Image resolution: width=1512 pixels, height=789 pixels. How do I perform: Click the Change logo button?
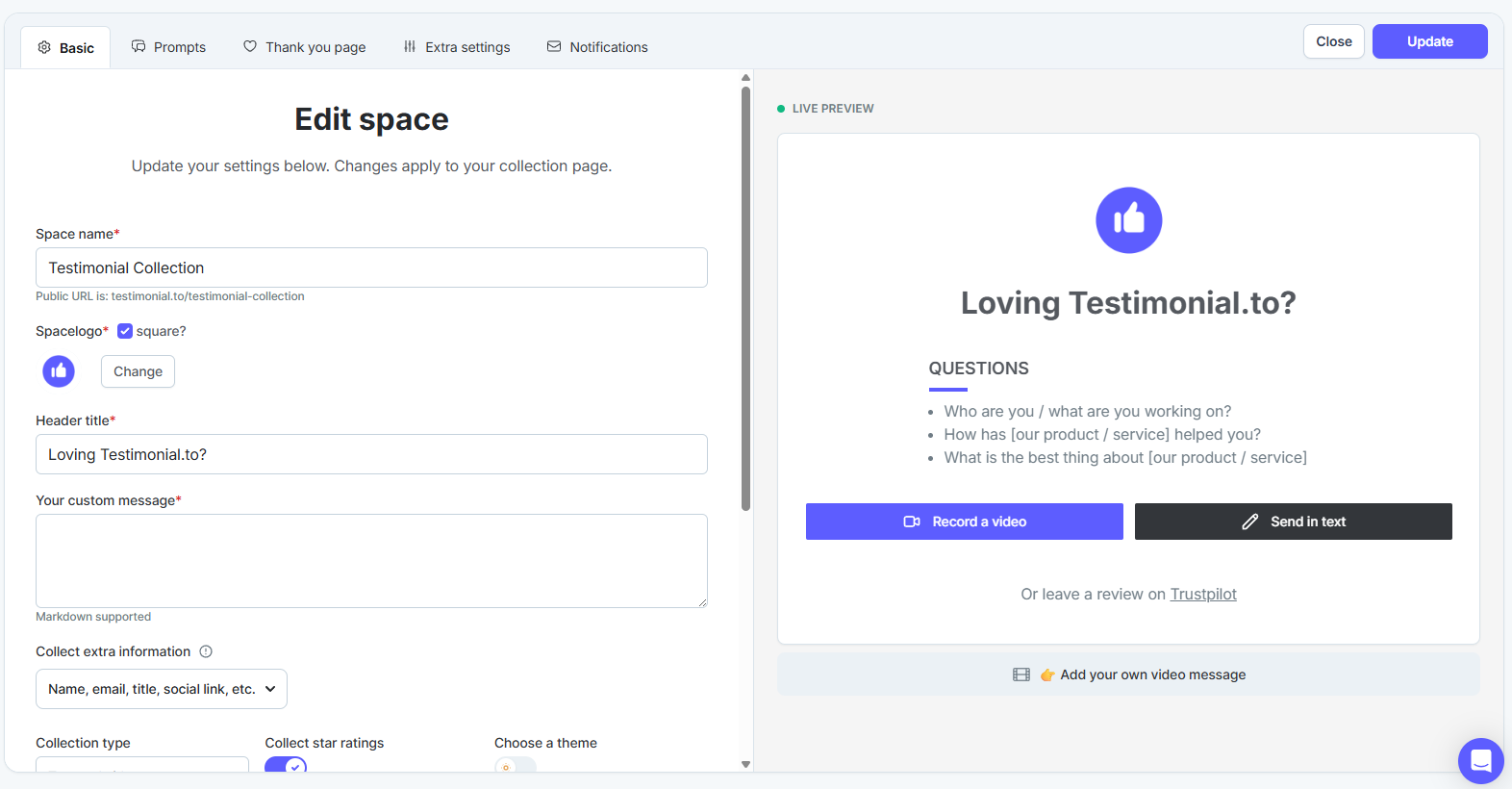(138, 371)
